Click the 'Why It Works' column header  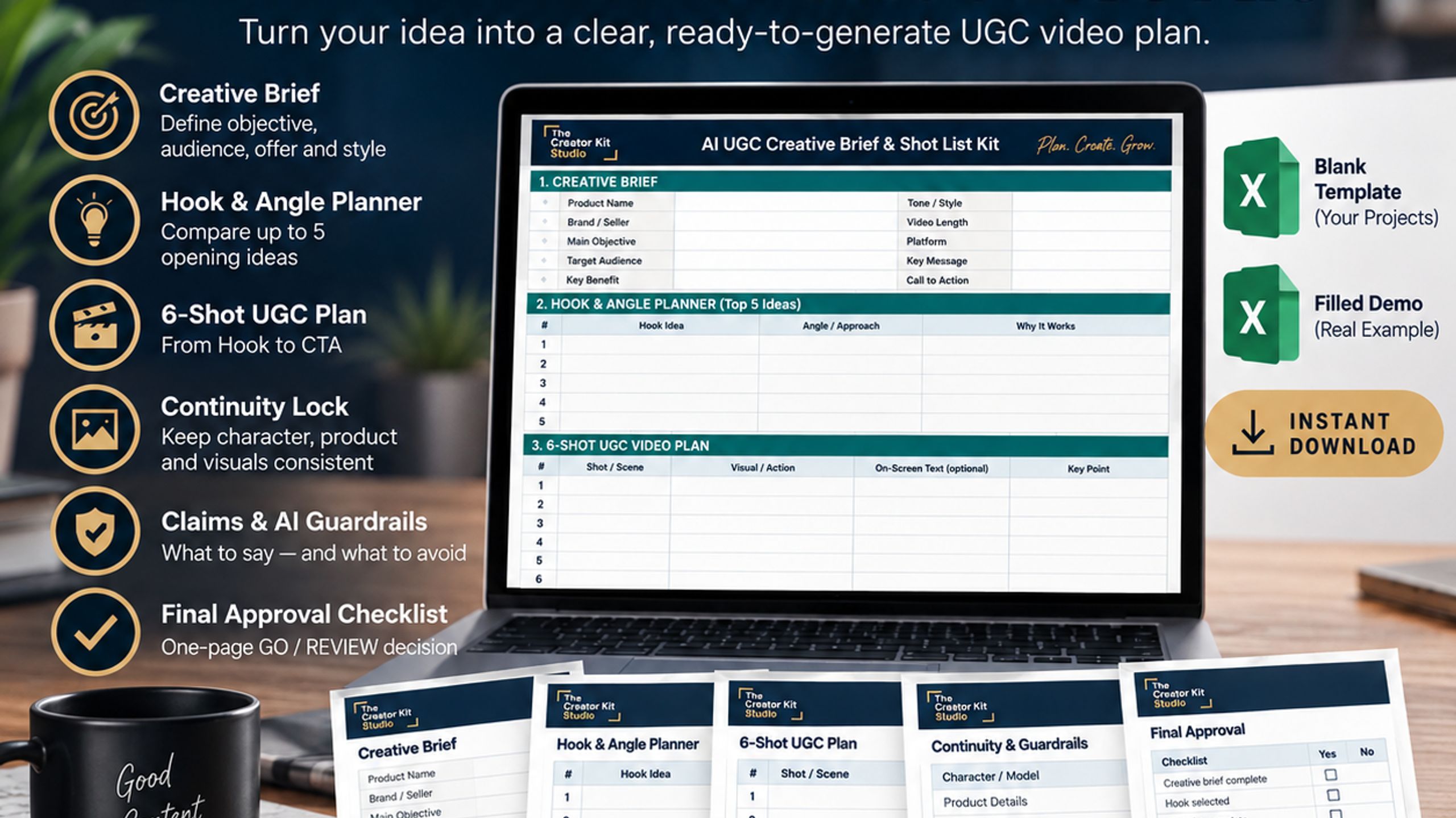(x=1045, y=326)
